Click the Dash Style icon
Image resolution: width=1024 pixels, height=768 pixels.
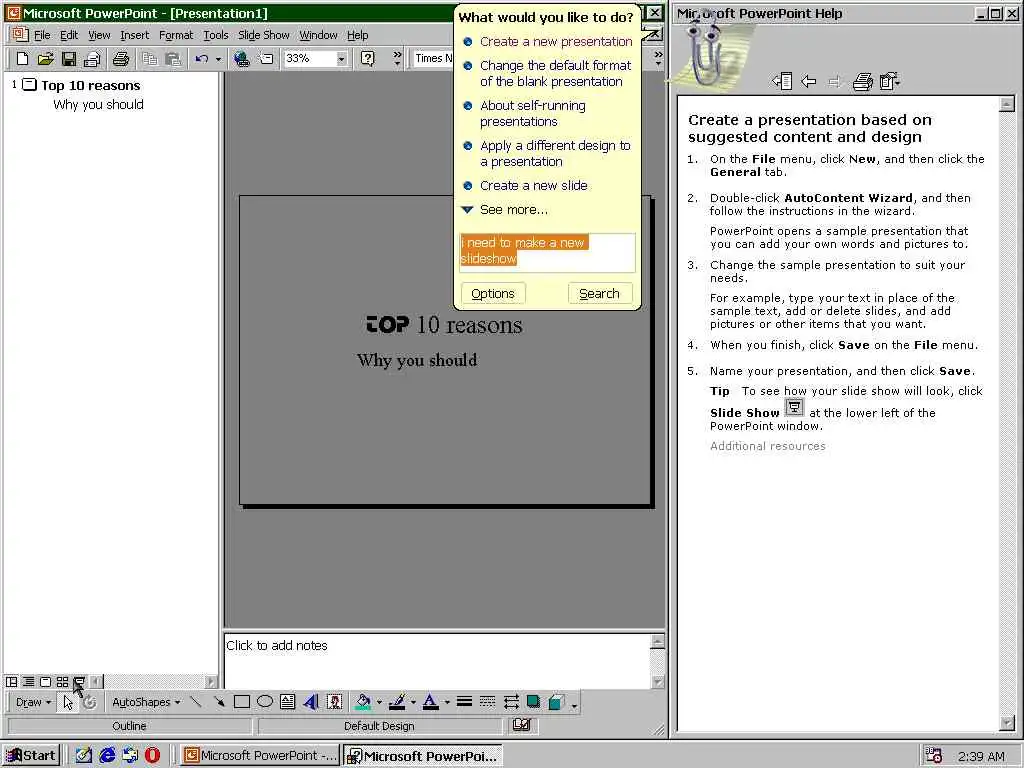pos(487,702)
